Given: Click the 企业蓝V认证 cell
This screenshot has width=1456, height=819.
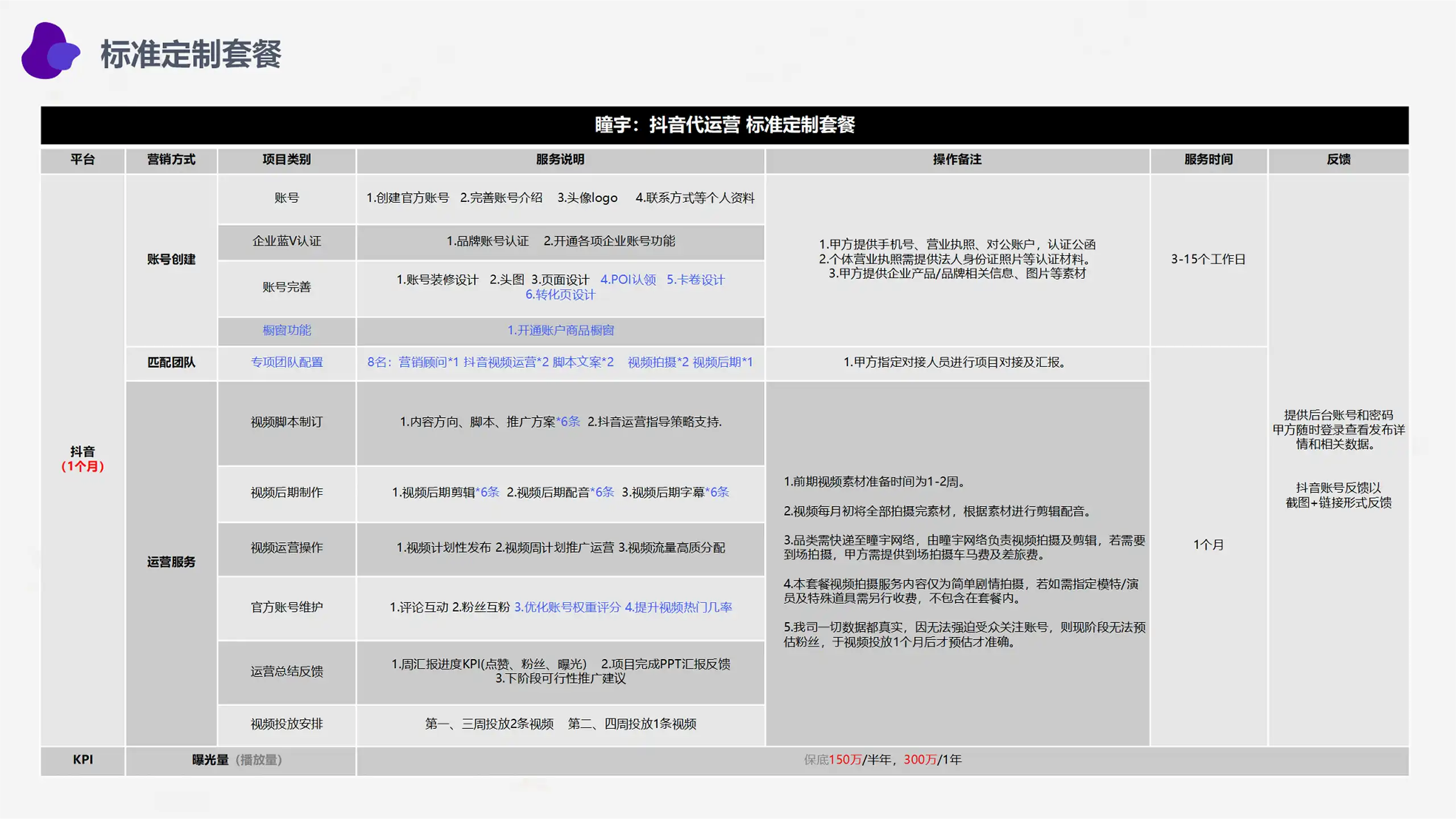Looking at the screenshot, I should tap(287, 242).
